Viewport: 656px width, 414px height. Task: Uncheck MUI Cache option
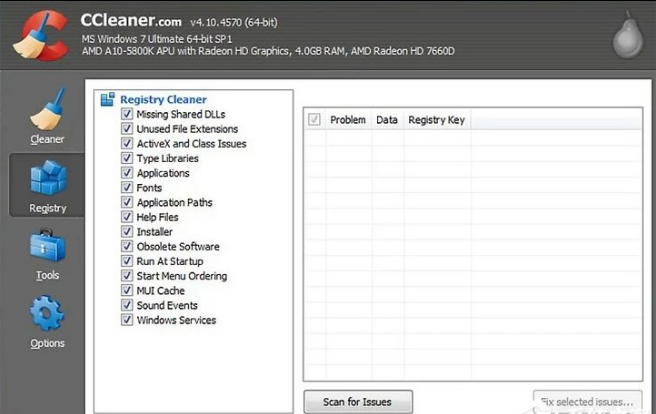click(127, 290)
